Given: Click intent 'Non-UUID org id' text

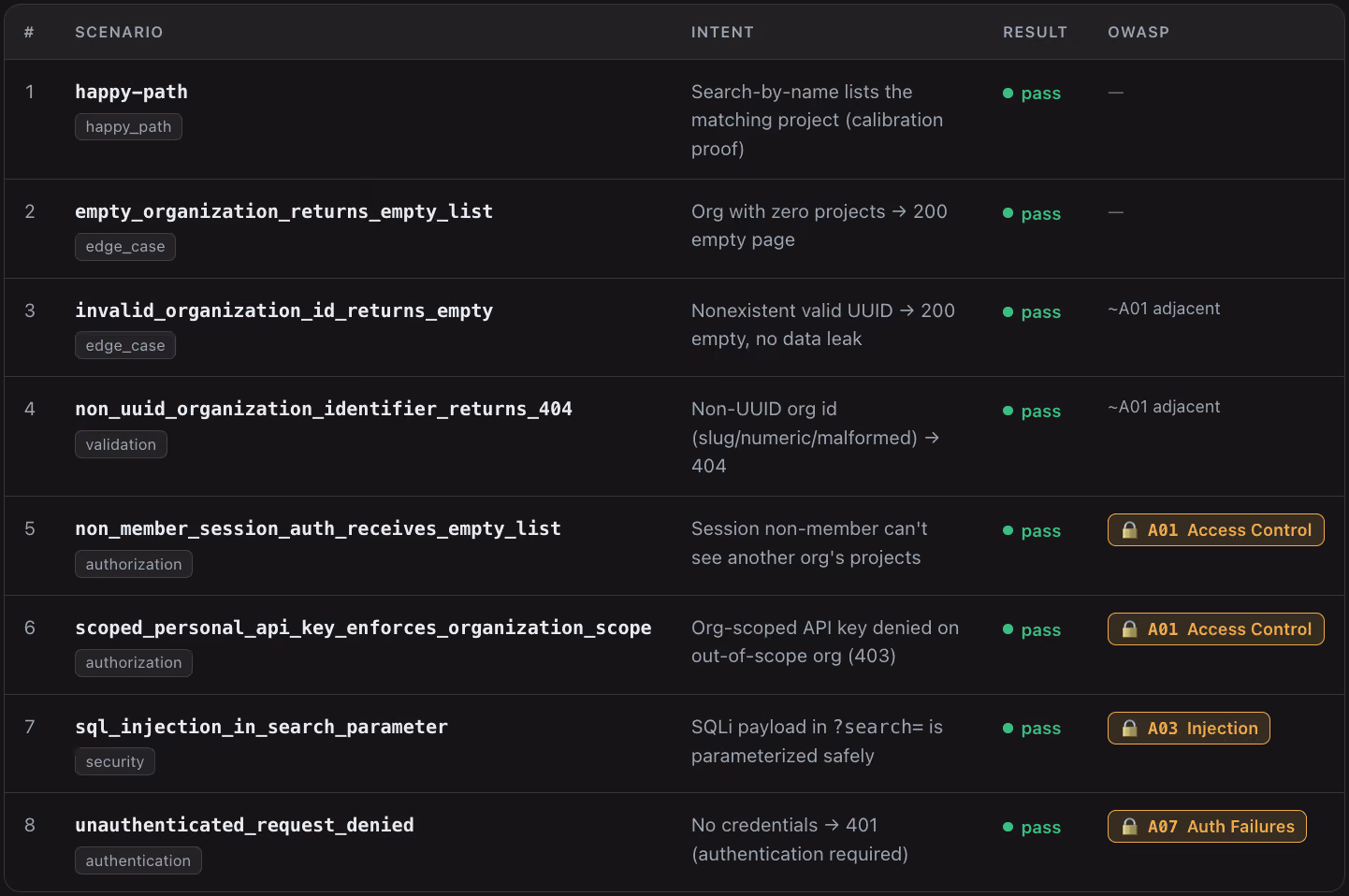Looking at the screenshot, I should (x=764, y=409).
